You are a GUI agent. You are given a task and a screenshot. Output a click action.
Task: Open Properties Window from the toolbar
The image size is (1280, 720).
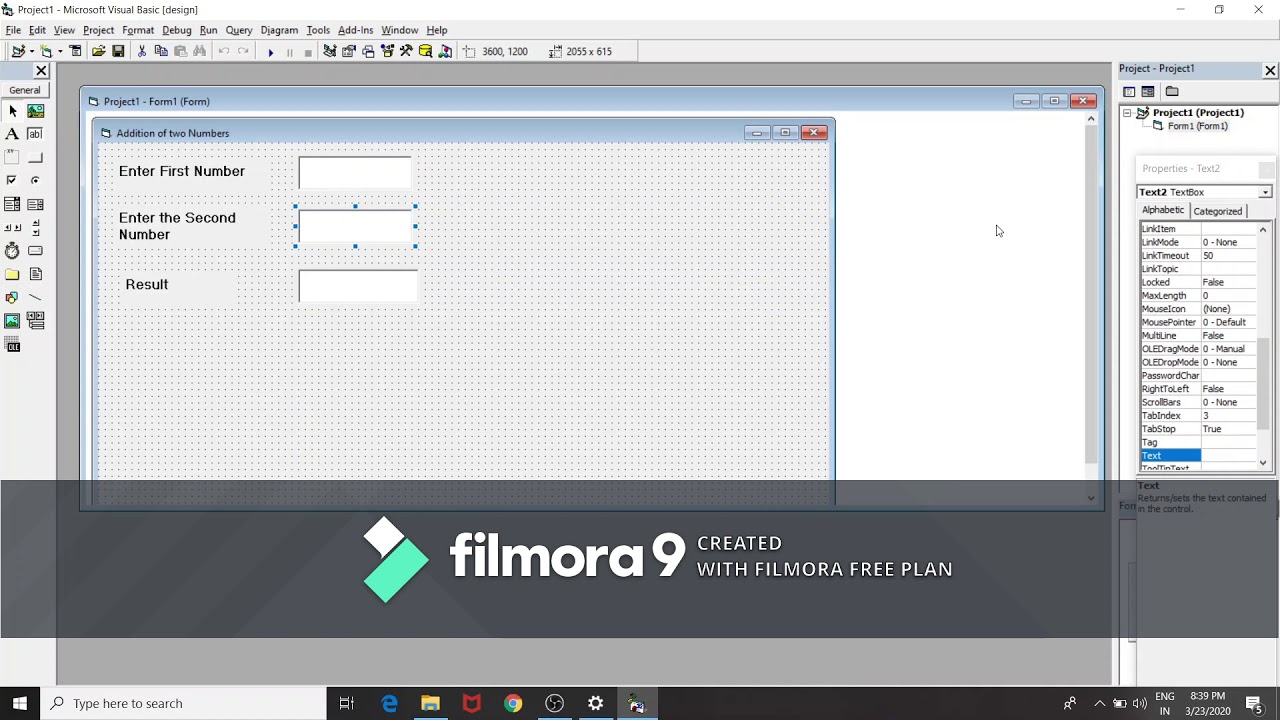(x=348, y=51)
